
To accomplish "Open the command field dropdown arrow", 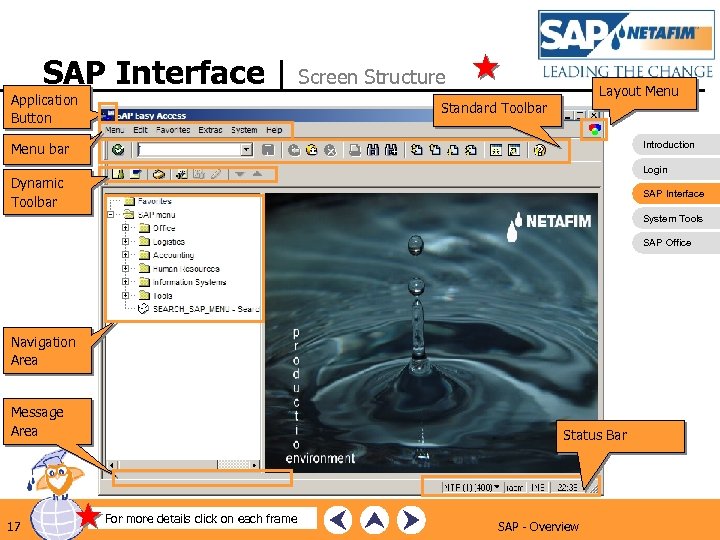I will tap(247, 150).
